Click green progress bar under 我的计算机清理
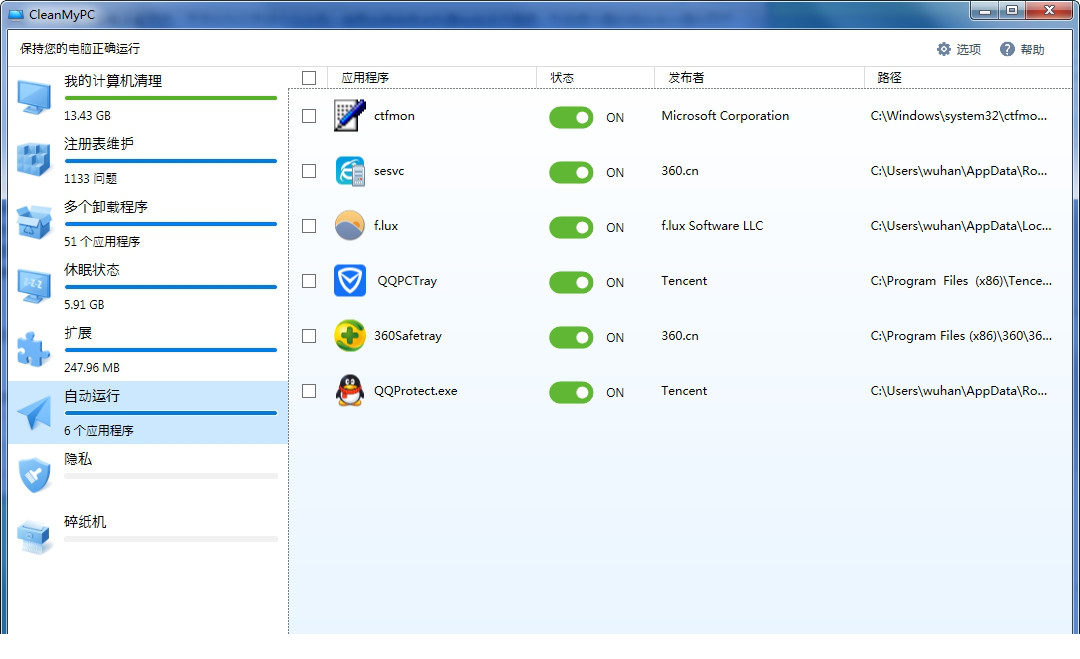The image size is (1080, 659). point(171,98)
